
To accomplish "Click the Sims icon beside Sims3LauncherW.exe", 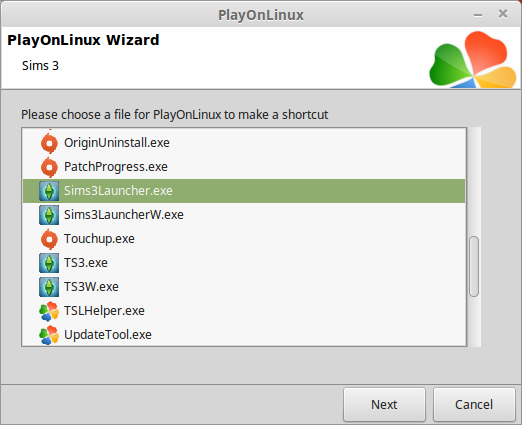I will point(49,215).
